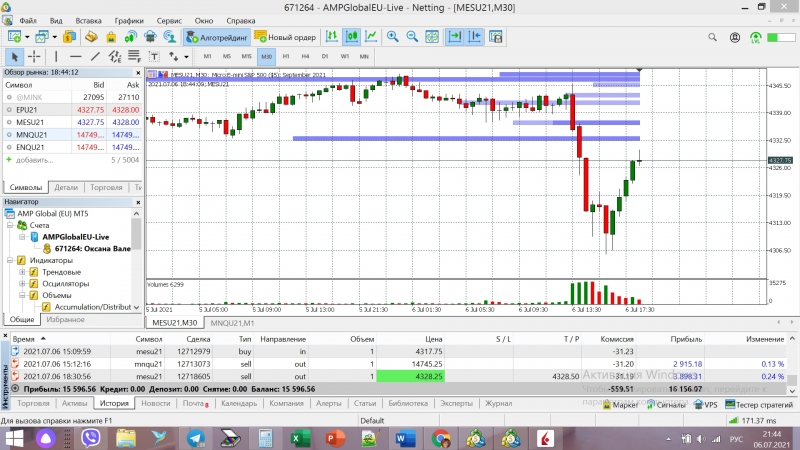Open Telegram from the Windows taskbar
This screenshot has width=800, height=450.
click(196, 438)
